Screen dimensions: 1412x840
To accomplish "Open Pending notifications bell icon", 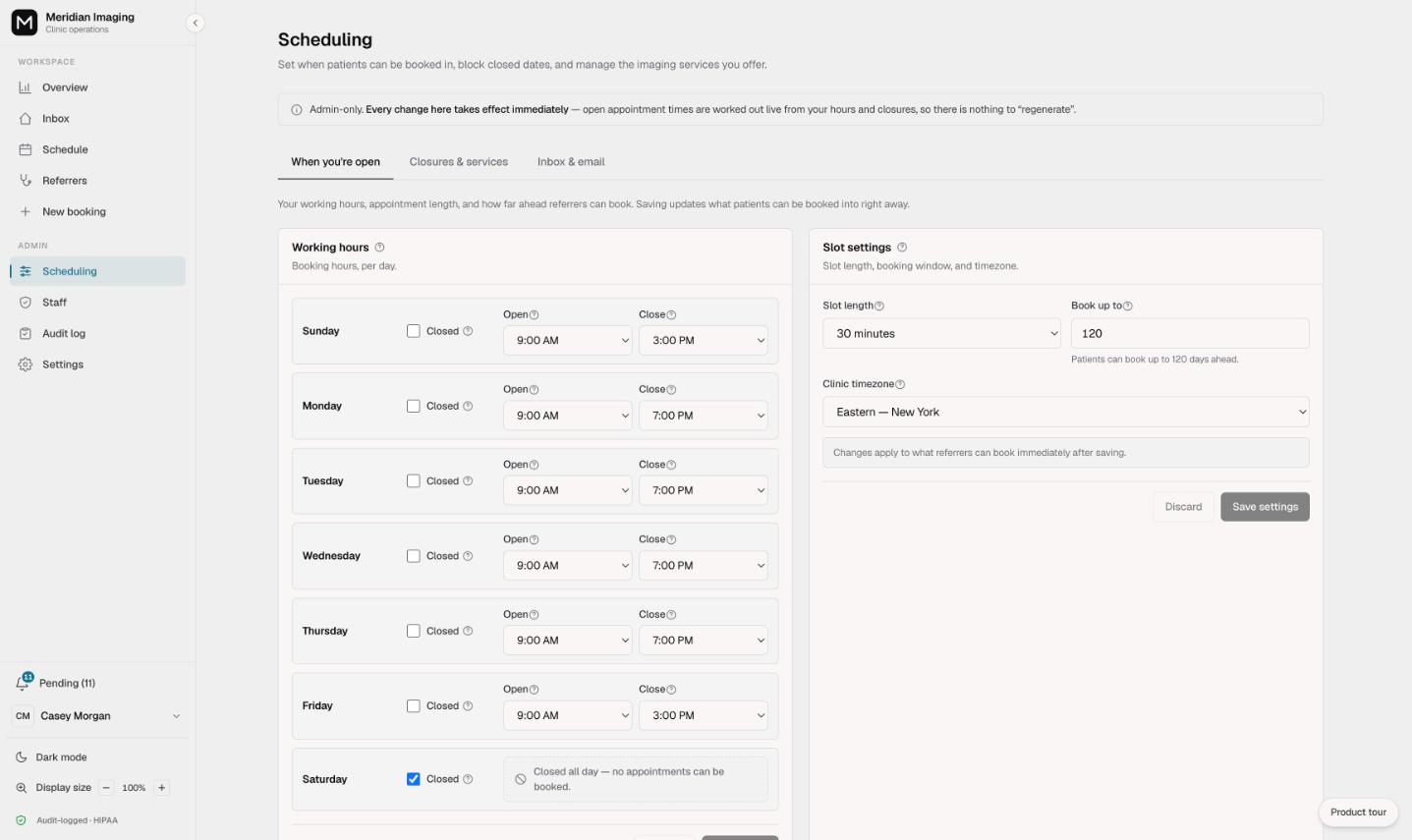I will coord(24,683).
